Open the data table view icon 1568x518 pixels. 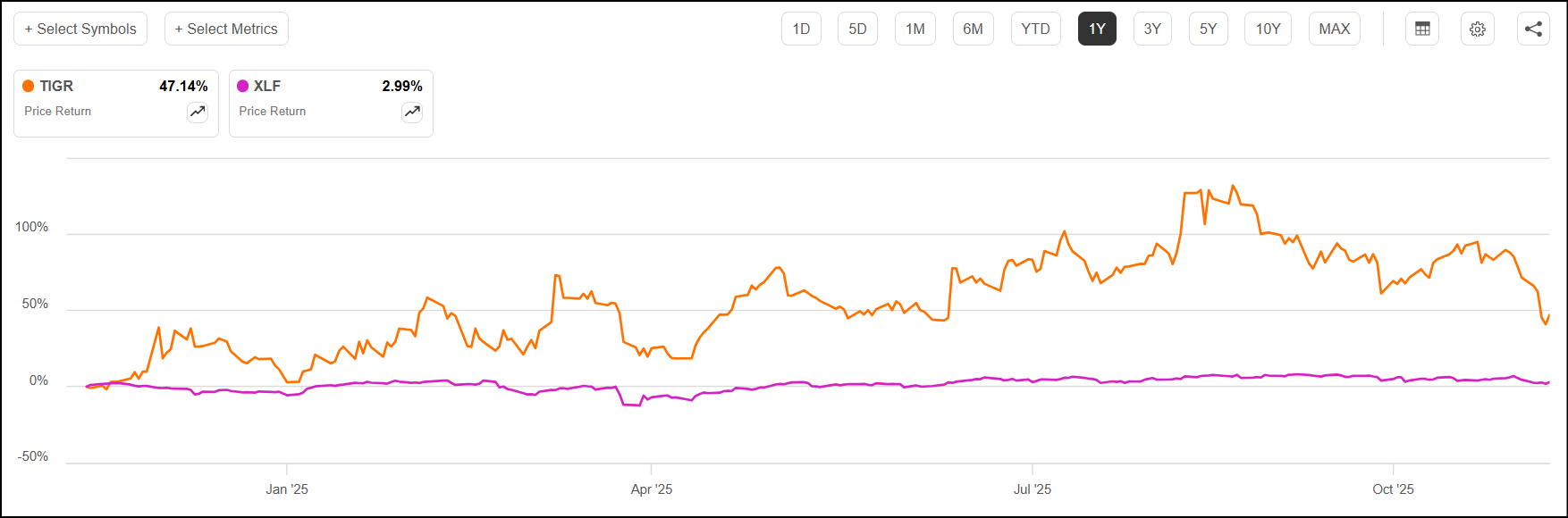1421,29
